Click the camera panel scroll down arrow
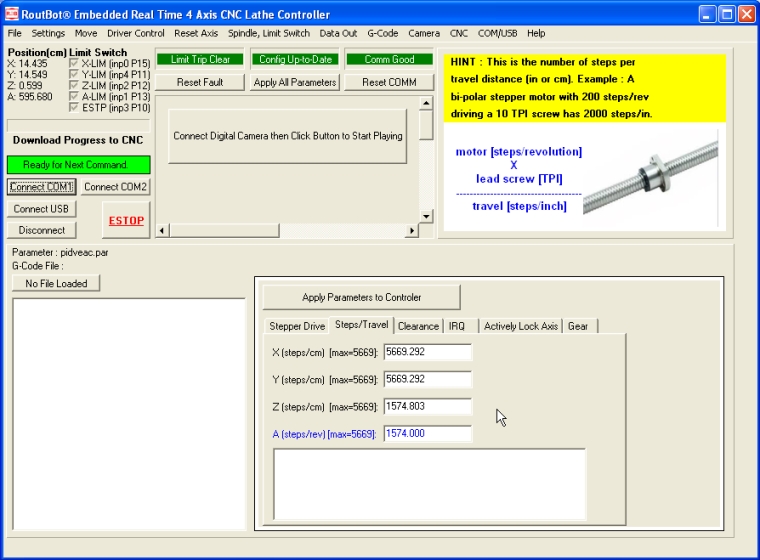This screenshot has width=760, height=560. point(426,216)
